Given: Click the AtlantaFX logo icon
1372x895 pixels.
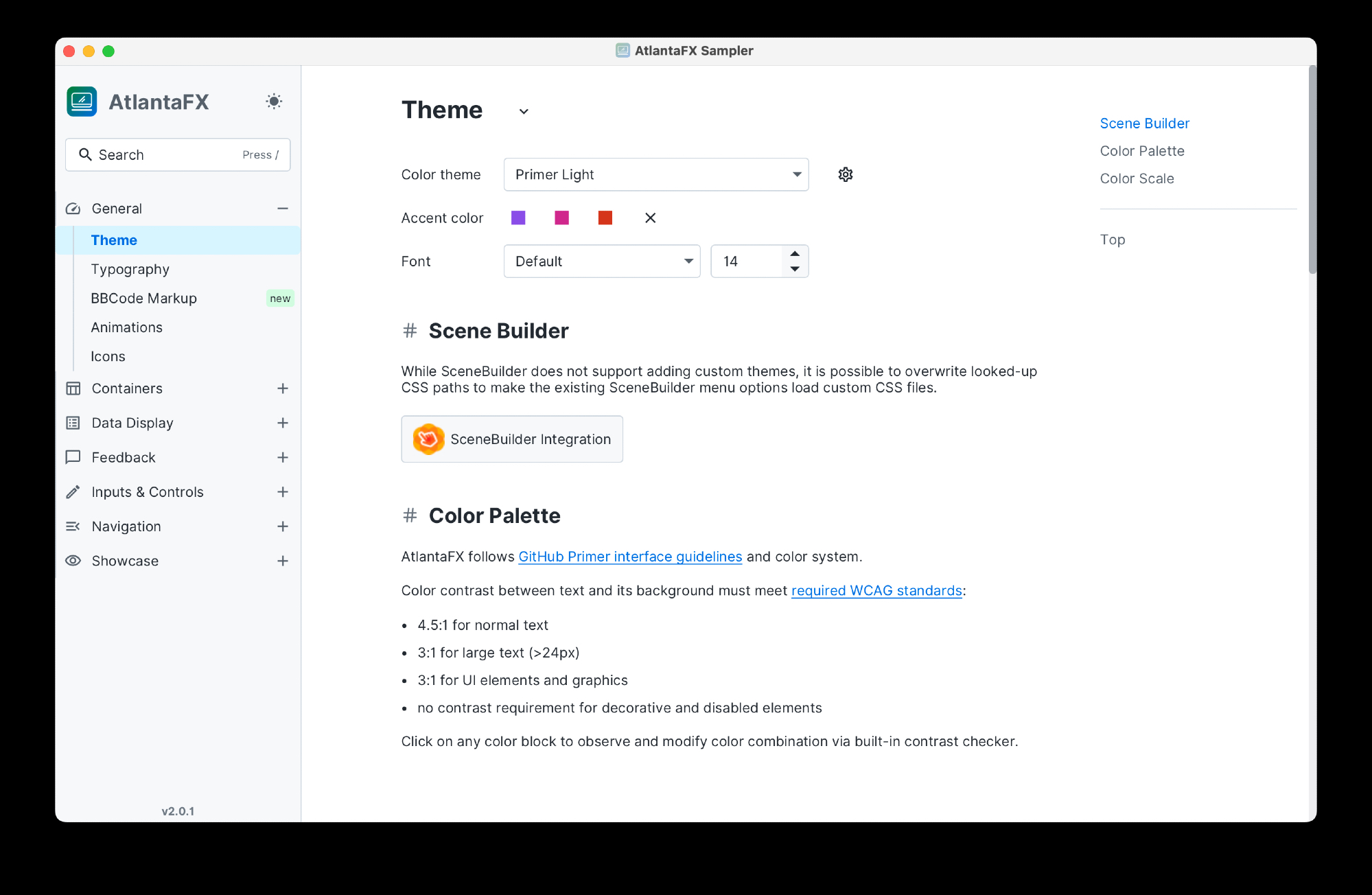Looking at the screenshot, I should (82, 102).
